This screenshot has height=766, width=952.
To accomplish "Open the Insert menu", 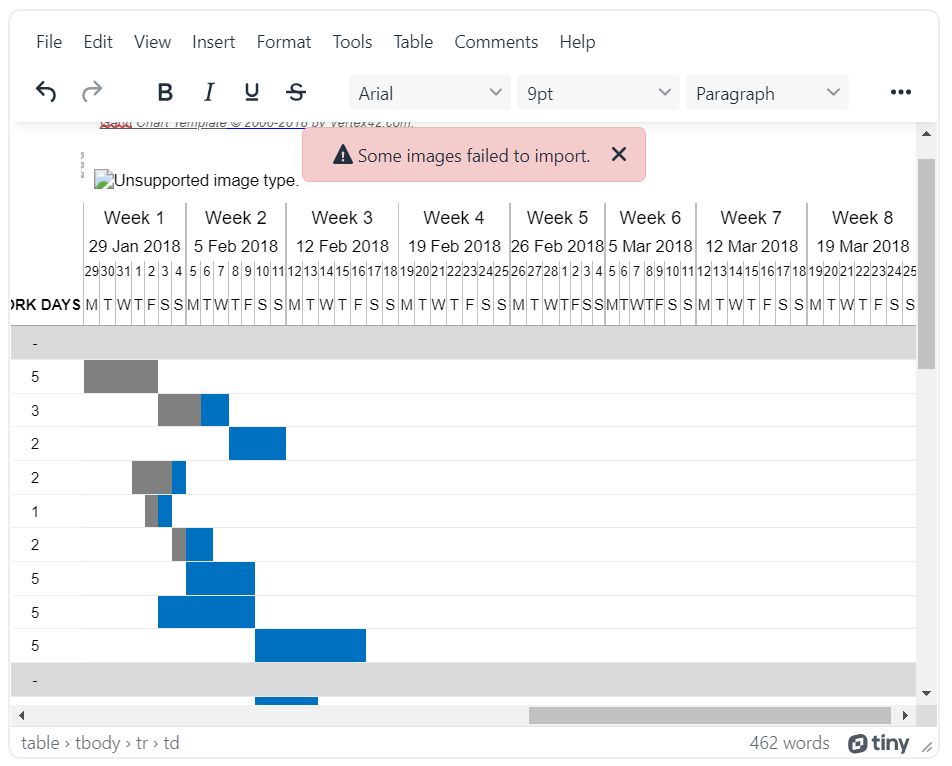I will pos(214,42).
